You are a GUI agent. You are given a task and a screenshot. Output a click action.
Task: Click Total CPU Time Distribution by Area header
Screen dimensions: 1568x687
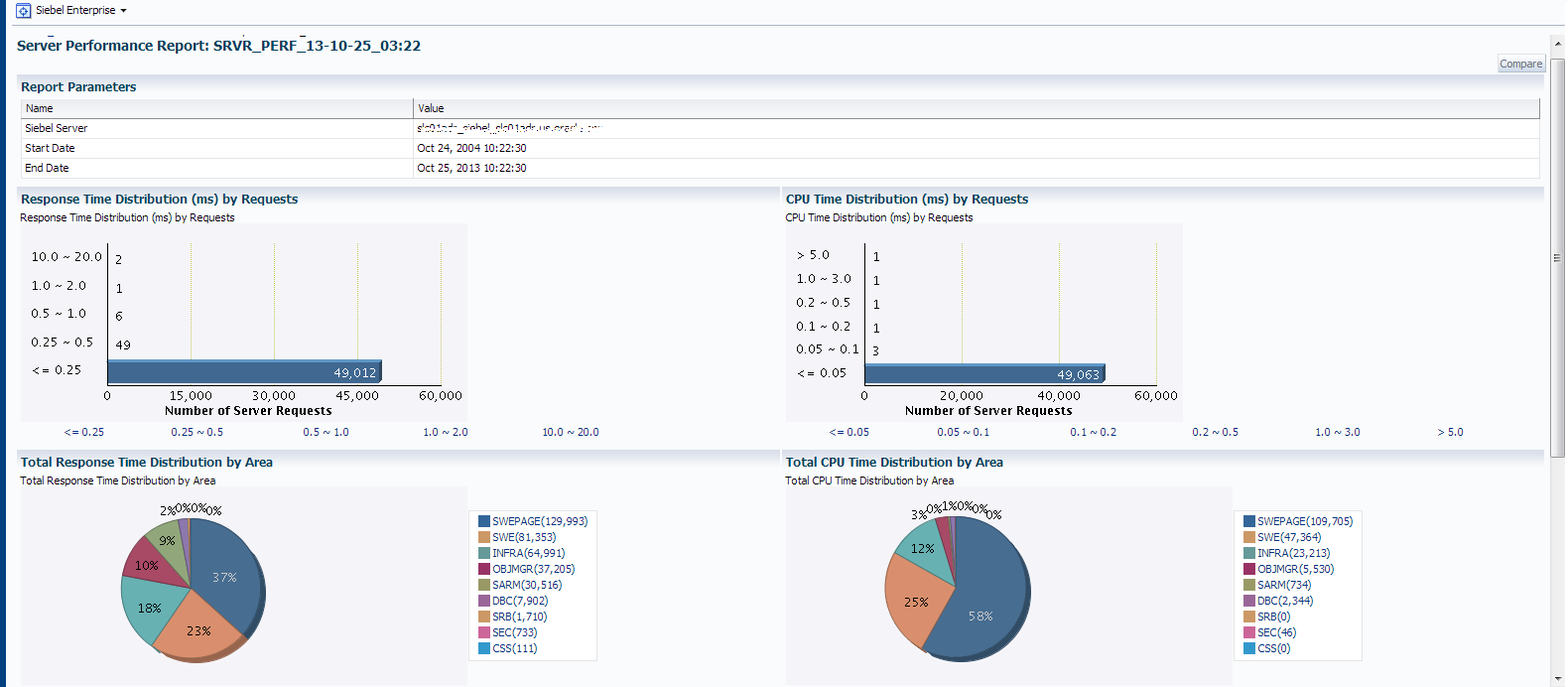point(894,463)
